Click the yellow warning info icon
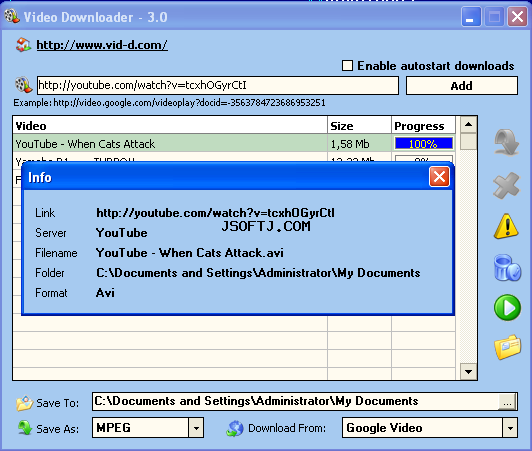This screenshot has height=451, width=532. [506, 226]
